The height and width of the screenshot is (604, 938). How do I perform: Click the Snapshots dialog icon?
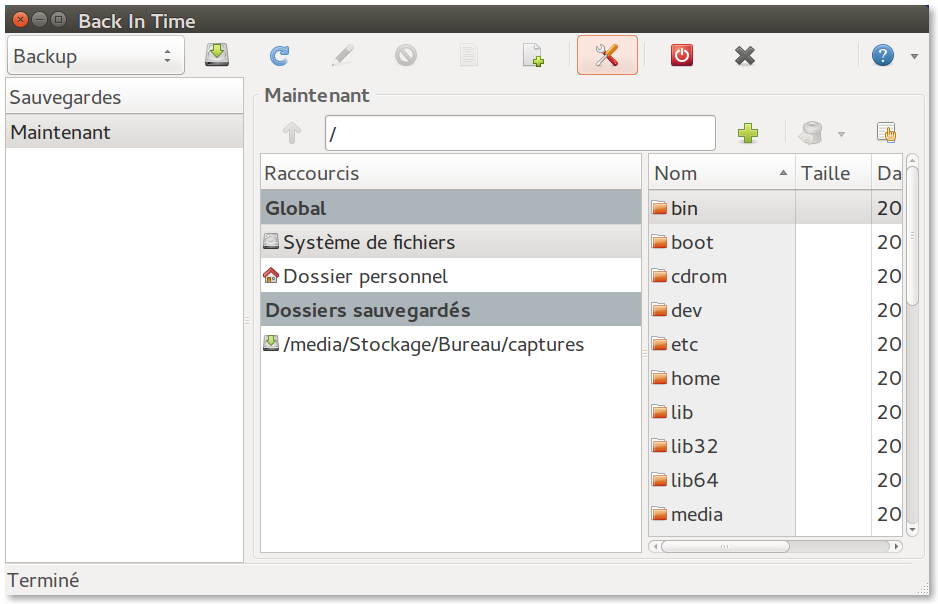pyautogui.click(x=886, y=133)
